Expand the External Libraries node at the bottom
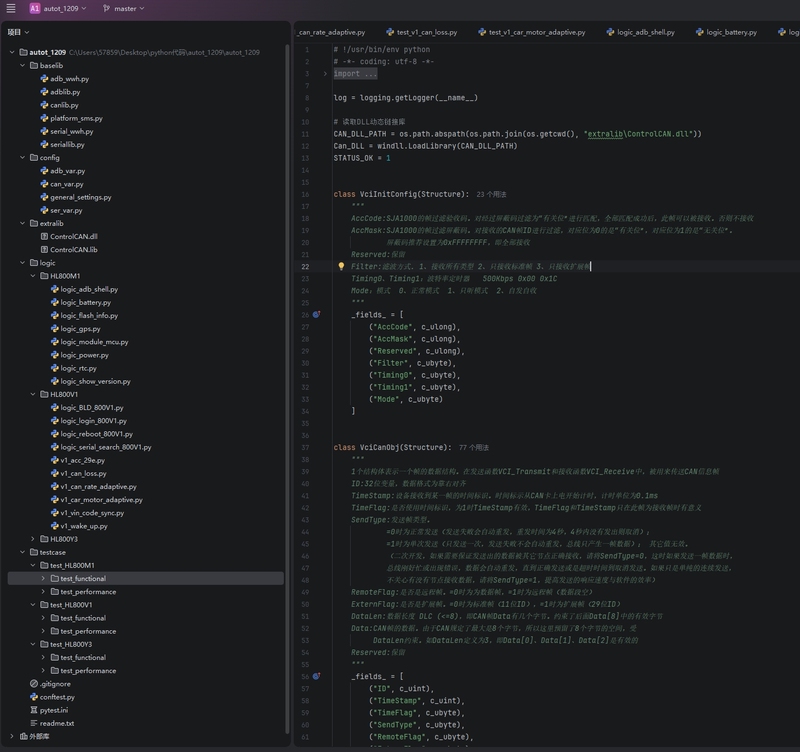 pos(12,736)
